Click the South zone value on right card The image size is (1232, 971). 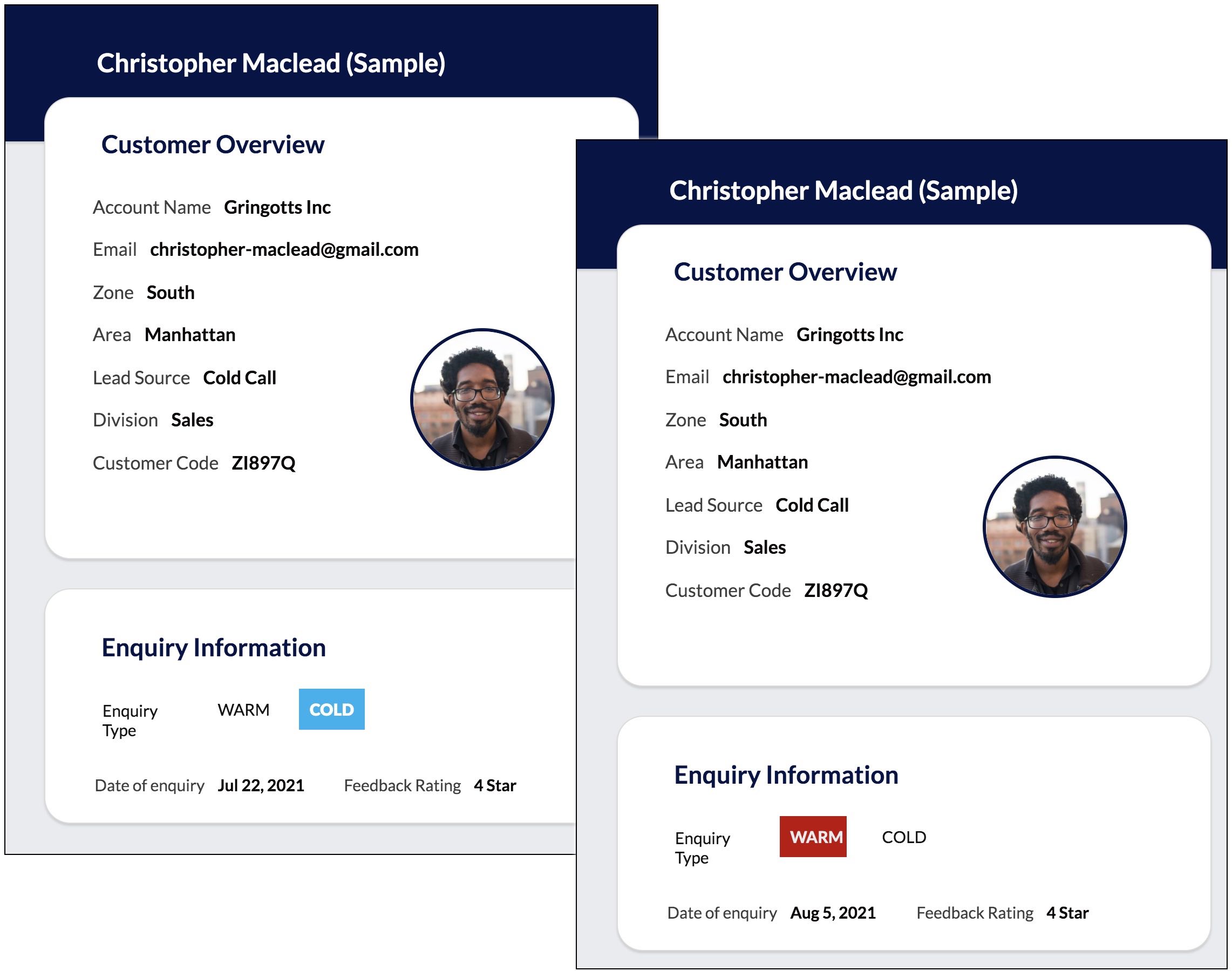click(x=742, y=419)
